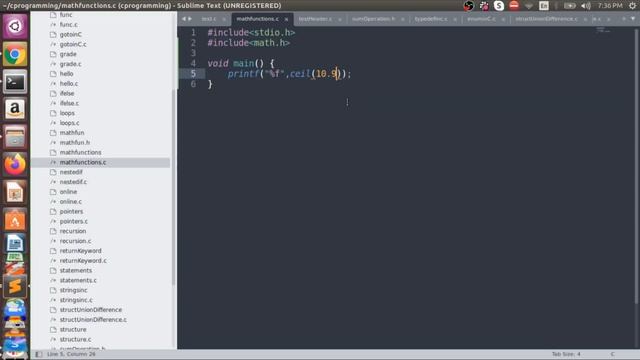The height and width of the screenshot is (360, 640).
Task: Open the Terminal from the dock
Action: pos(15,82)
